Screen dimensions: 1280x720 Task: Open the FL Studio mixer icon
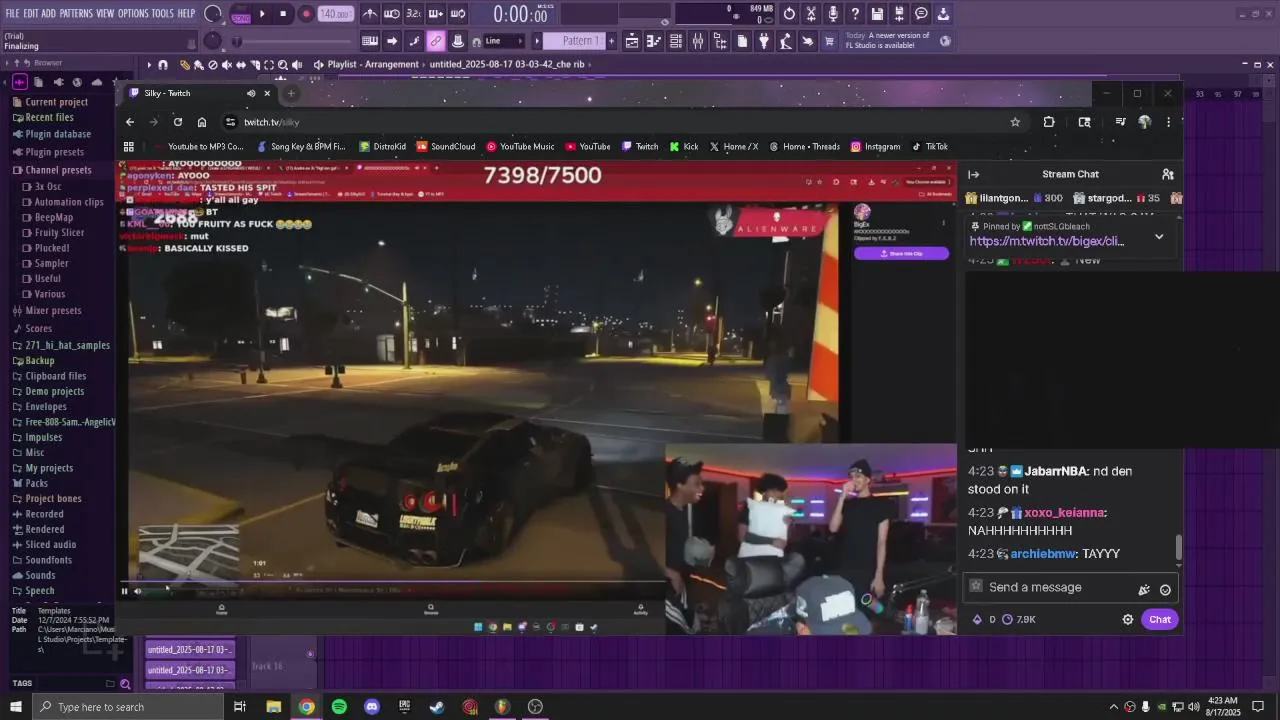pos(697,41)
